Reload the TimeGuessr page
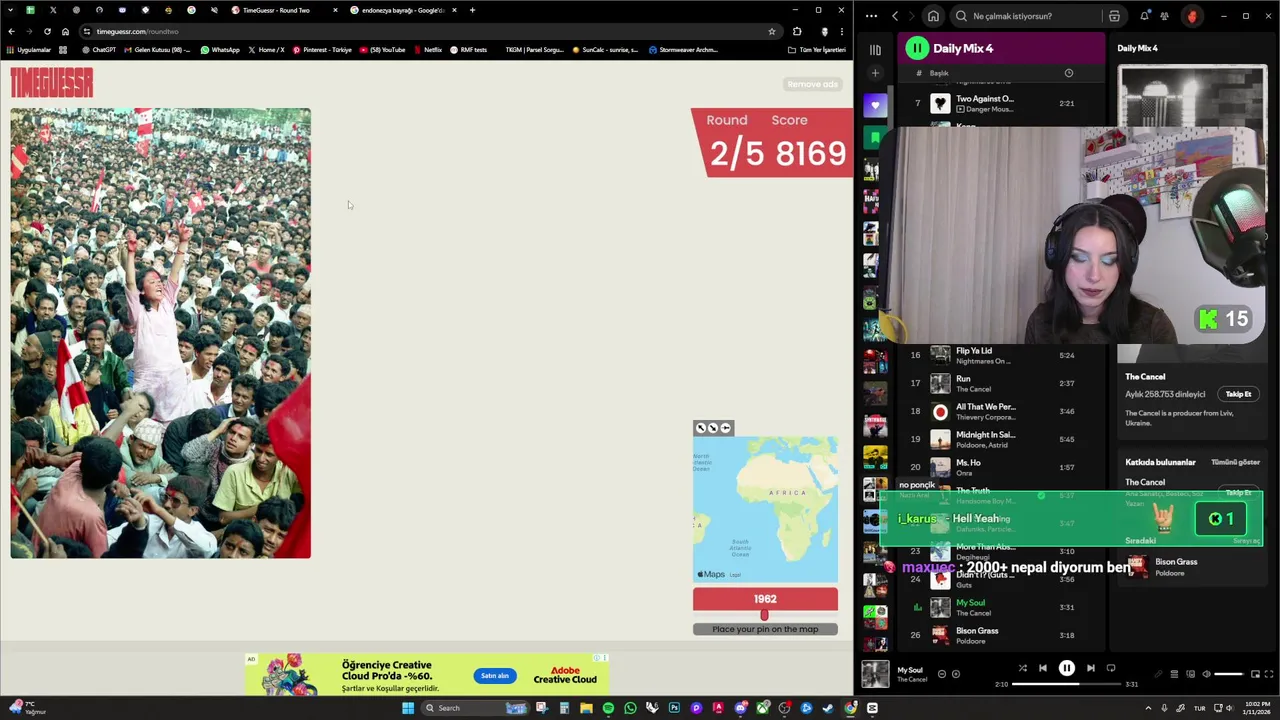Screen dimensions: 1280x720 47,31
